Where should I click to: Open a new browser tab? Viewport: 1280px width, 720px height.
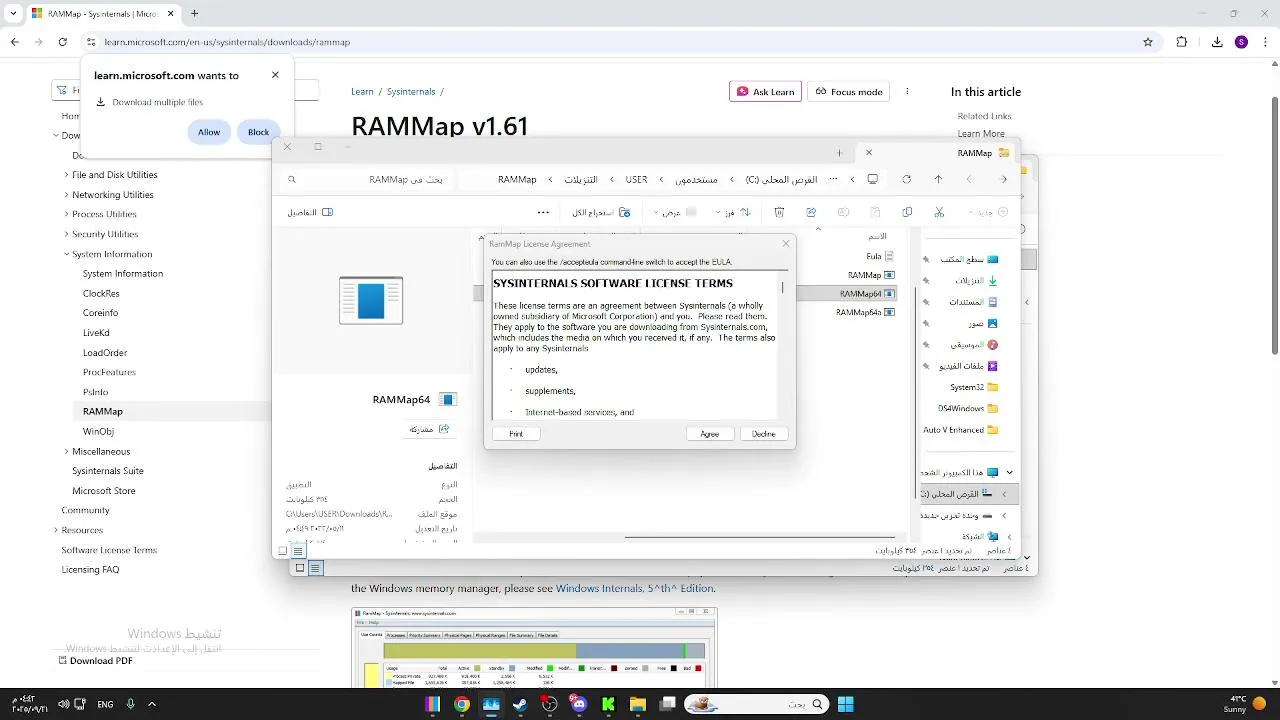(194, 14)
